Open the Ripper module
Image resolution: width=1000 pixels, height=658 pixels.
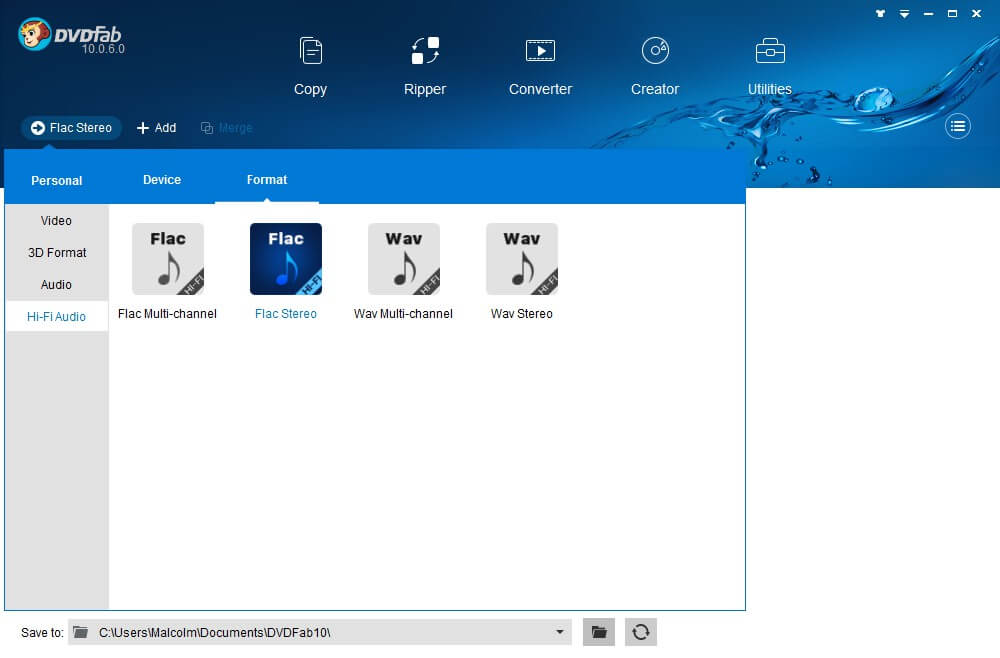(x=425, y=66)
